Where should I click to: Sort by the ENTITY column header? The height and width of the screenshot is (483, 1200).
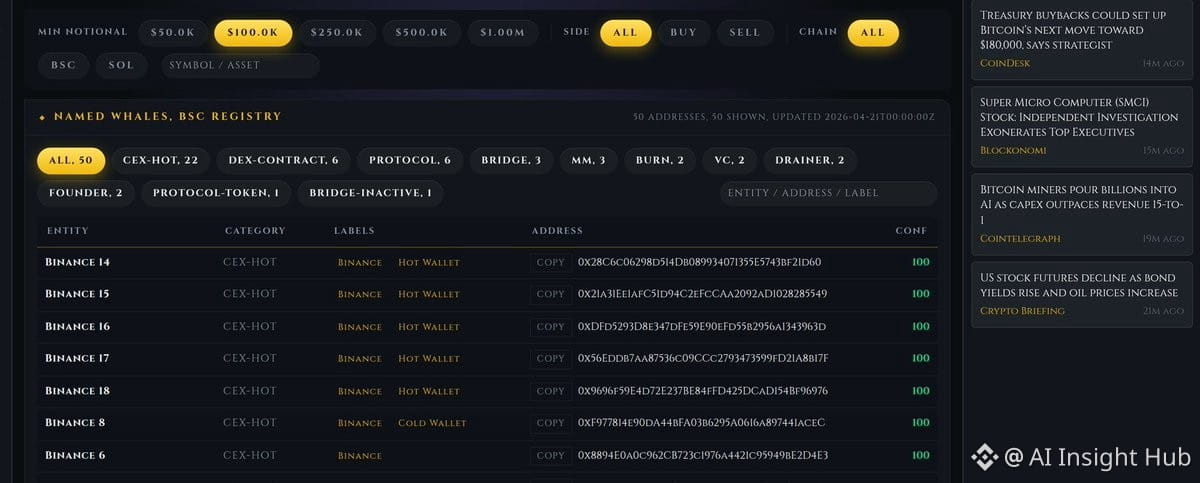click(x=68, y=231)
